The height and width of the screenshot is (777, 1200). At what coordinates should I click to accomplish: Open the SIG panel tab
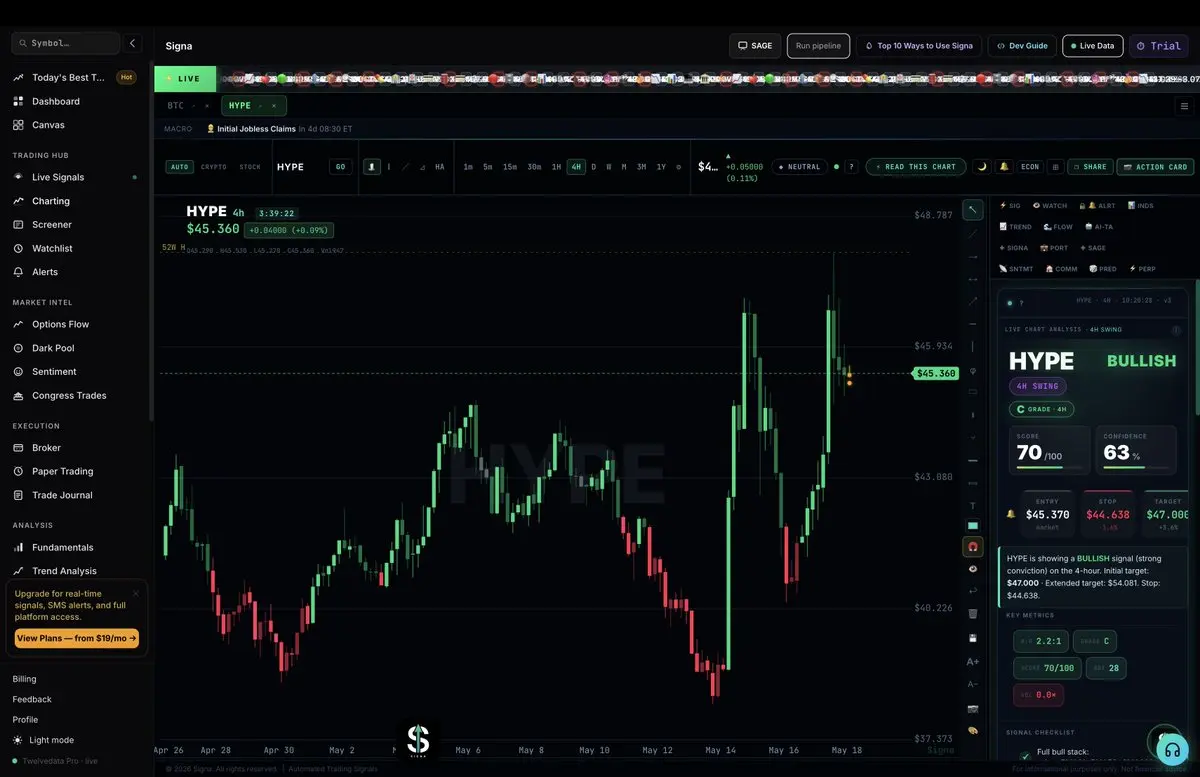click(x=1009, y=205)
